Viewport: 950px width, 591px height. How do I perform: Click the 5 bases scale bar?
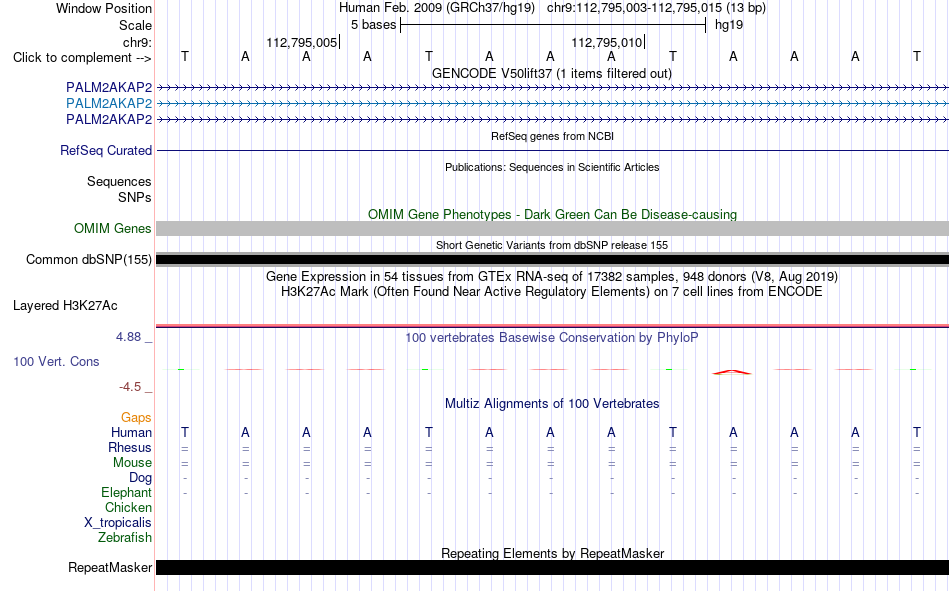[553, 25]
